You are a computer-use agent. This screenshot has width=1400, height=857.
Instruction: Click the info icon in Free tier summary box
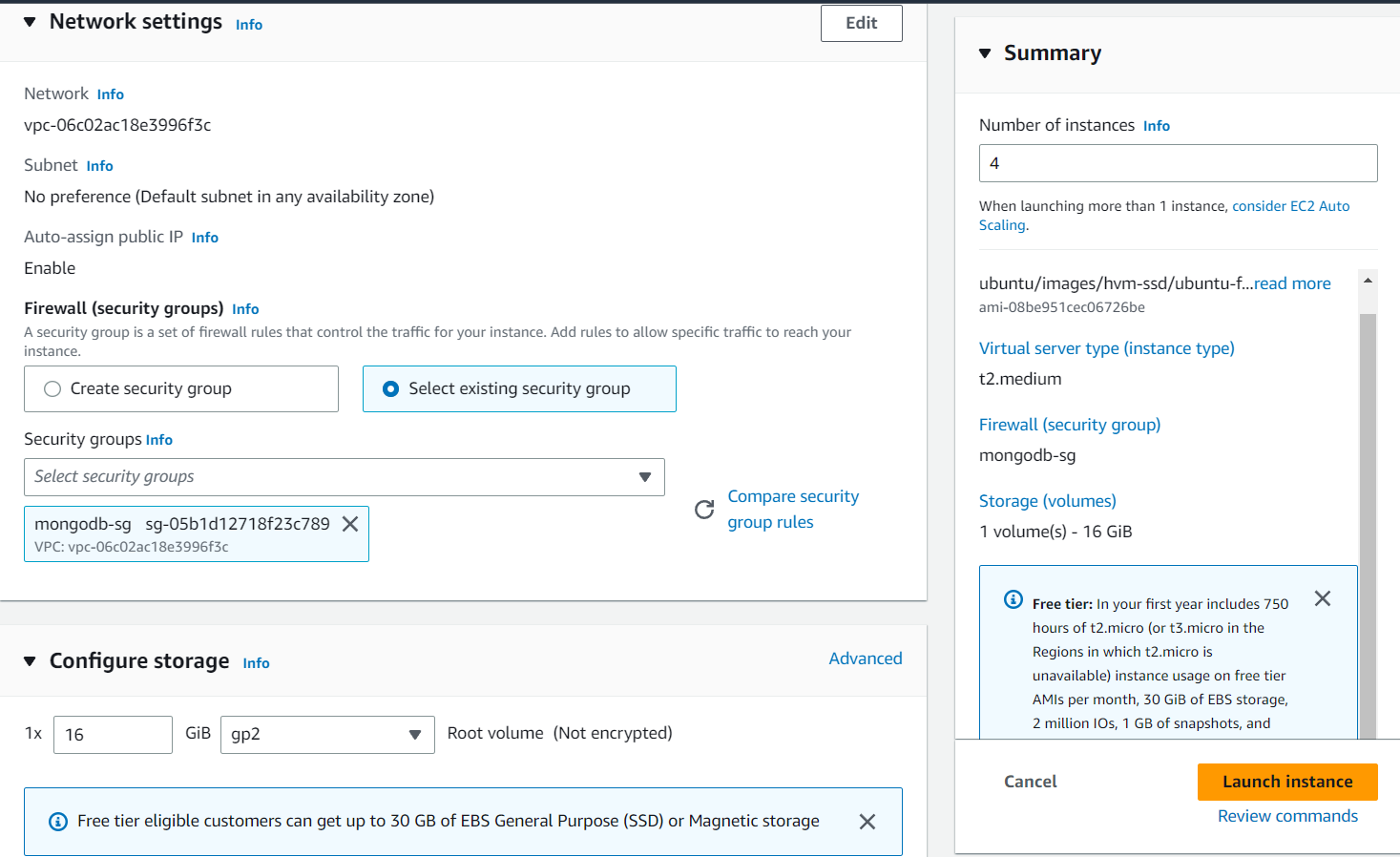1013,599
